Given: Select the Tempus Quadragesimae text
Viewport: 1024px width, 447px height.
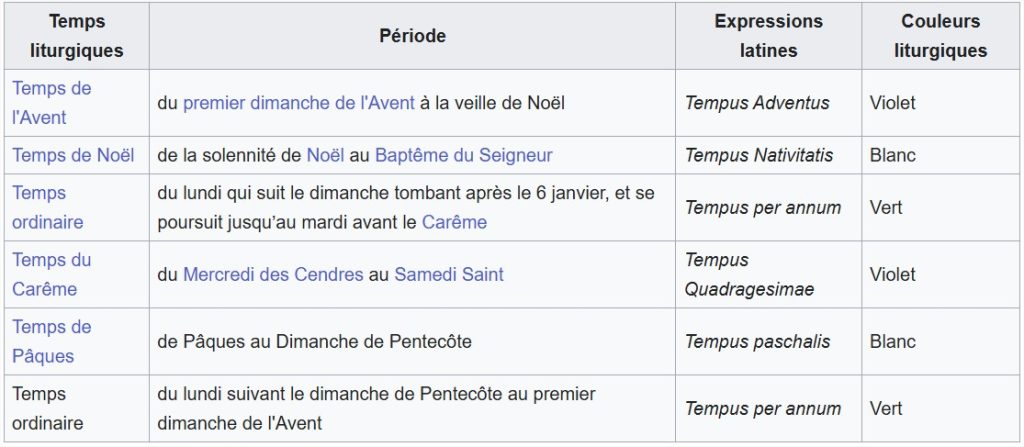Looking at the screenshot, I should [749, 274].
